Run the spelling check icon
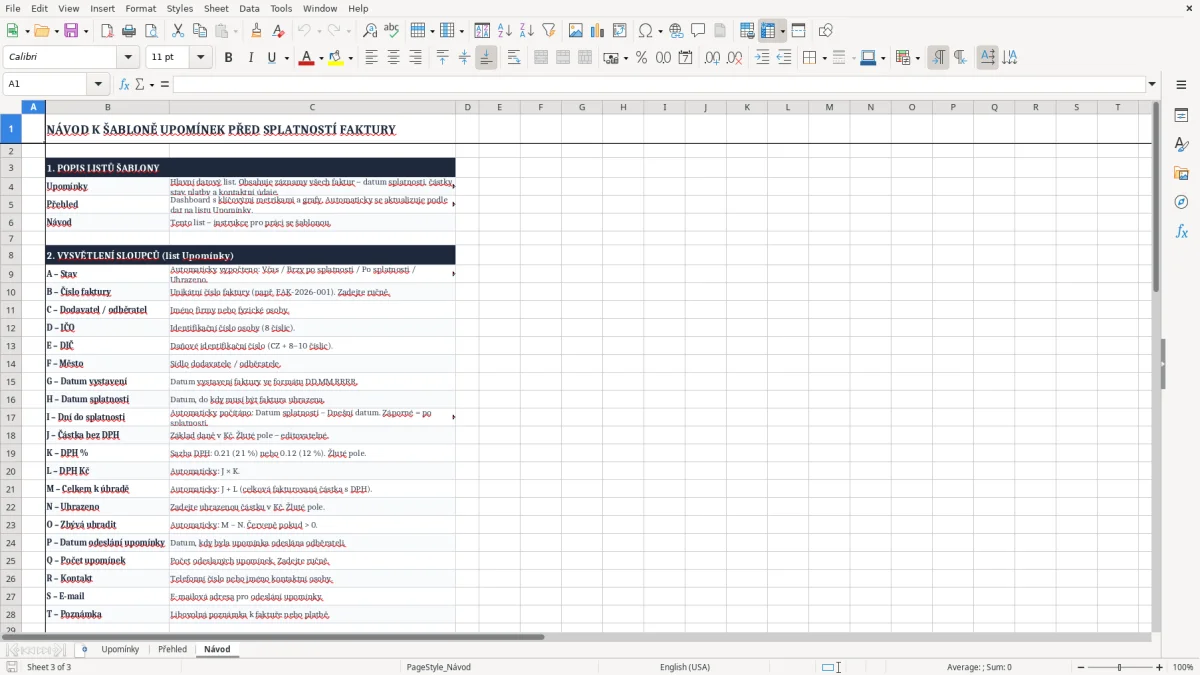Viewport: 1200px width, 675px height. (391, 31)
